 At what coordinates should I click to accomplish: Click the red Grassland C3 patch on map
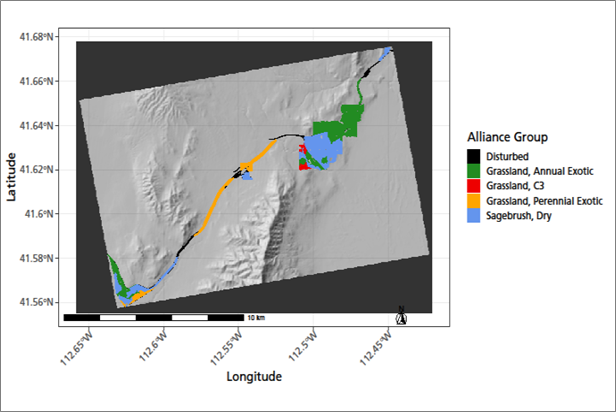(x=305, y=165)
